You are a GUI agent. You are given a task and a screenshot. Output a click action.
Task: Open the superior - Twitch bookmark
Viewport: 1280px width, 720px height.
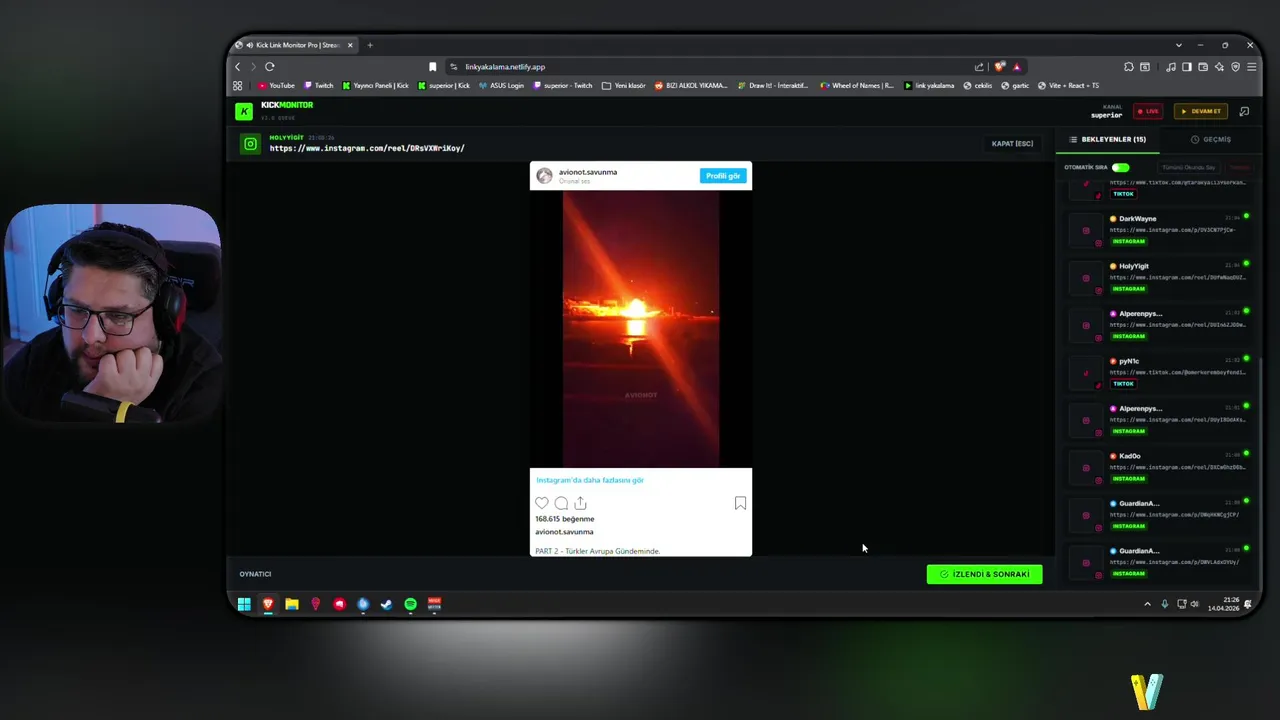[563, 85]
